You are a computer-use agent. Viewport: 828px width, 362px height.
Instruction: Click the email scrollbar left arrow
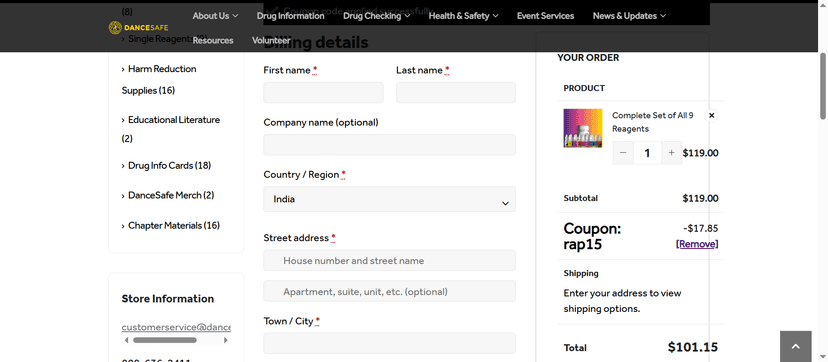pyautogui.click(x=125, y=340)
